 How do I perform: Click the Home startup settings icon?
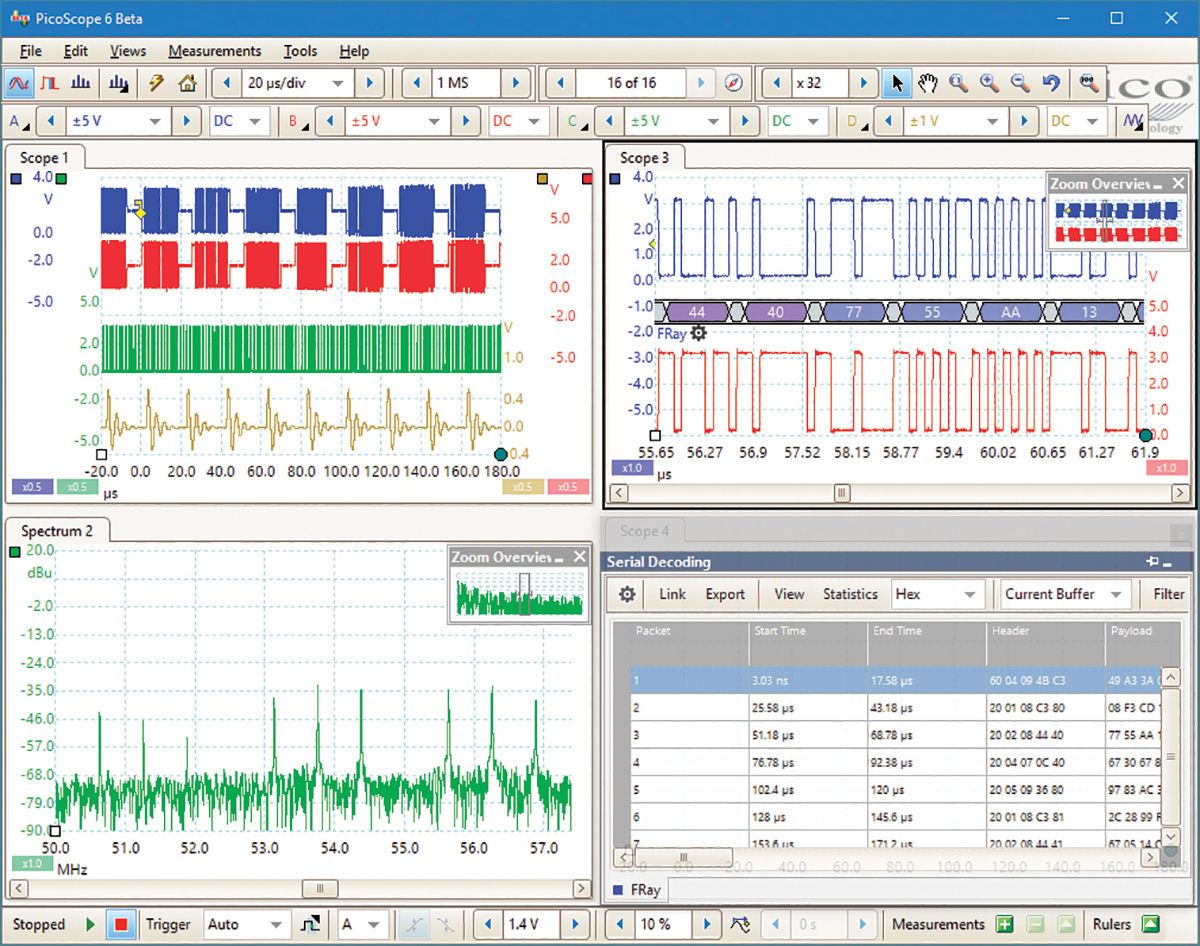[187, 83]
